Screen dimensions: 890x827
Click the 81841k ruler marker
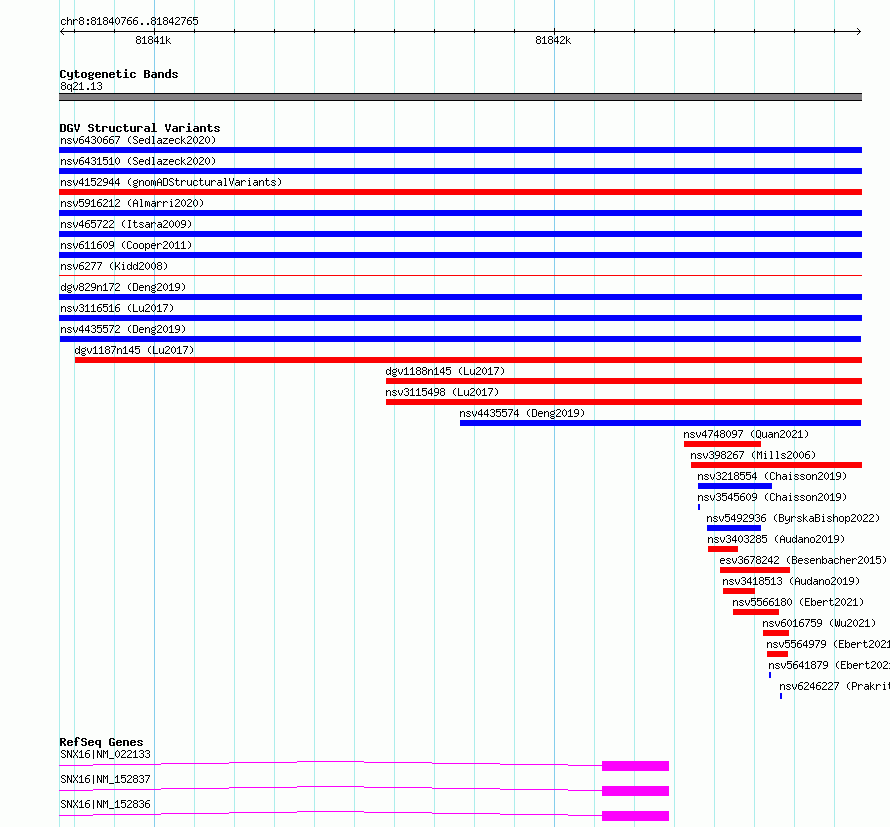pyautogui.click(x=153, y=40)
